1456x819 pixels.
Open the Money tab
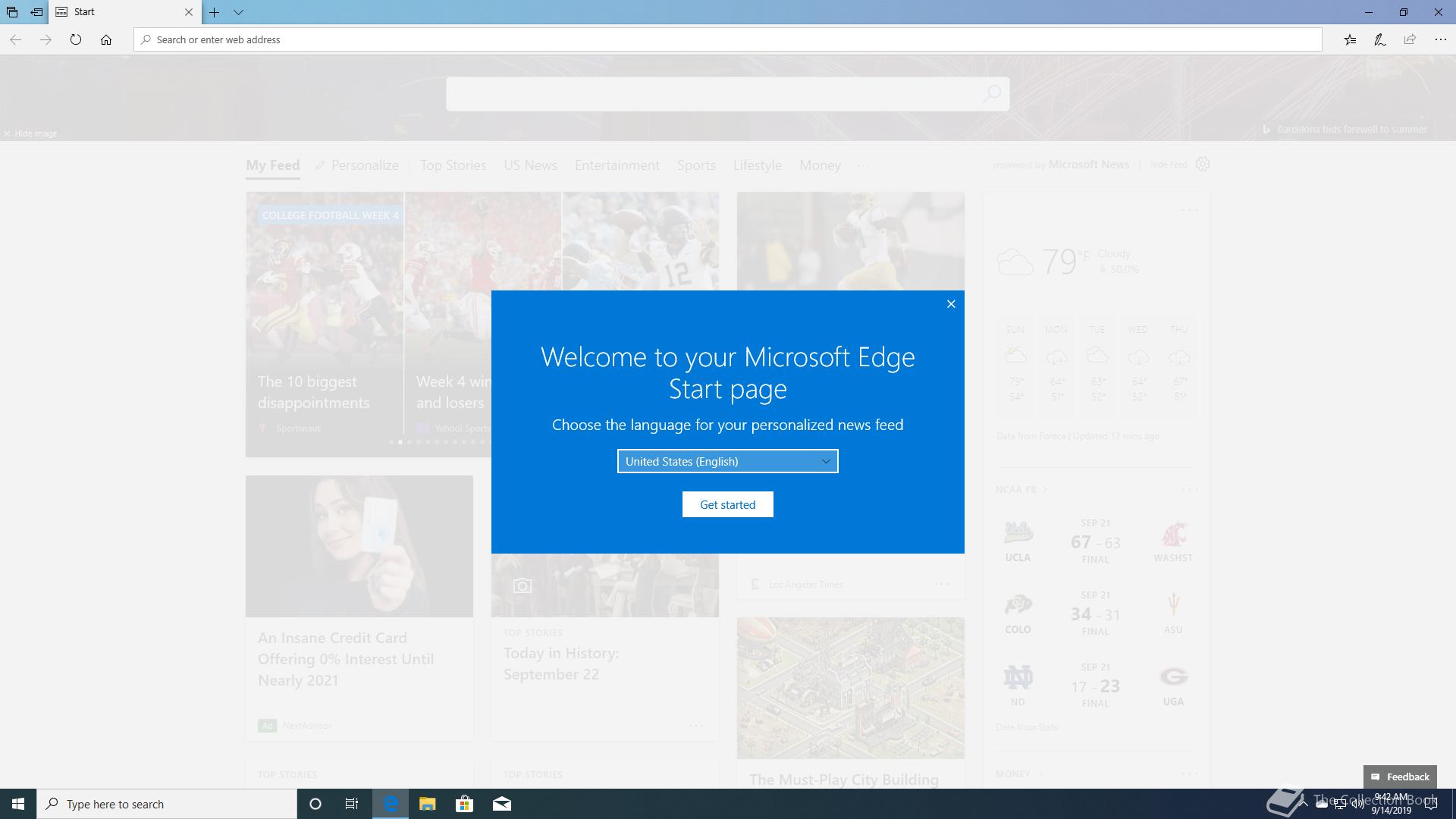tap(820, 165)
